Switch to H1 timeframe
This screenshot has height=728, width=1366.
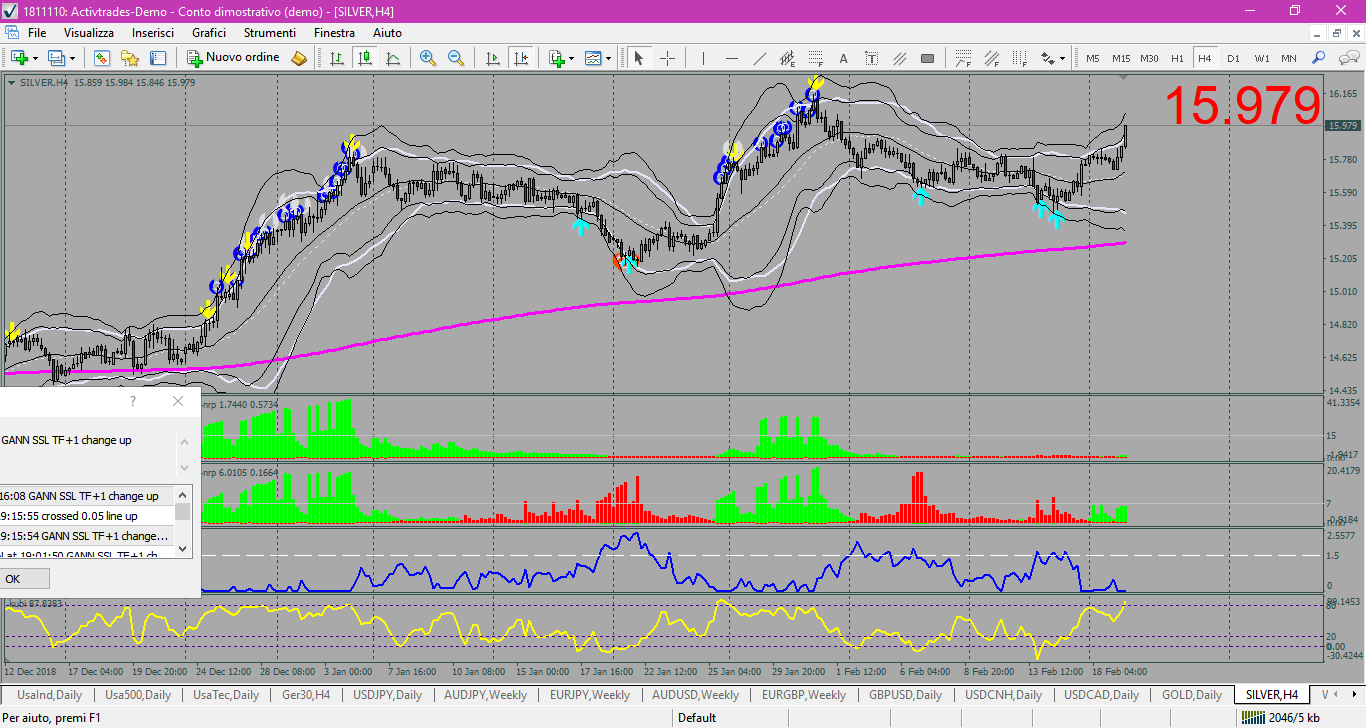[1177, 58]
